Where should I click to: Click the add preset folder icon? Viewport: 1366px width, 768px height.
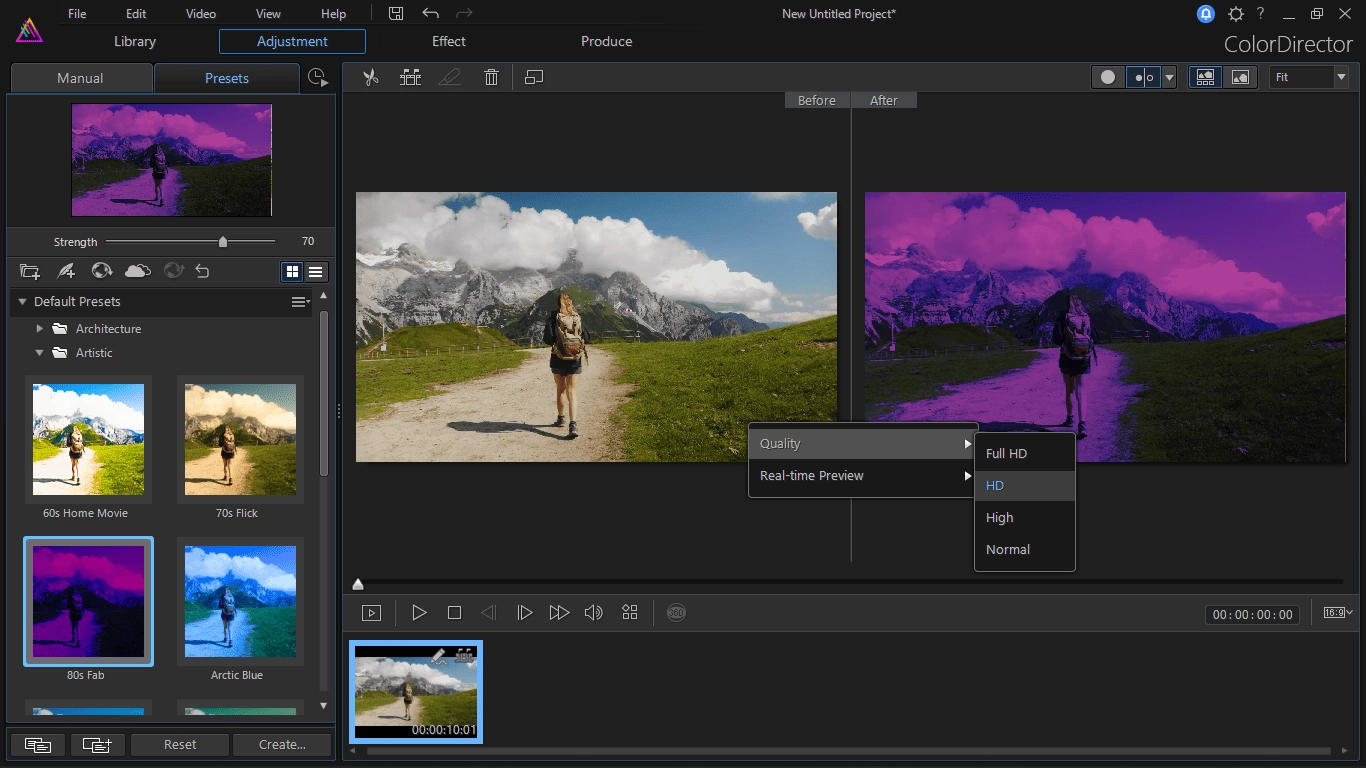(x=30, y=271)
